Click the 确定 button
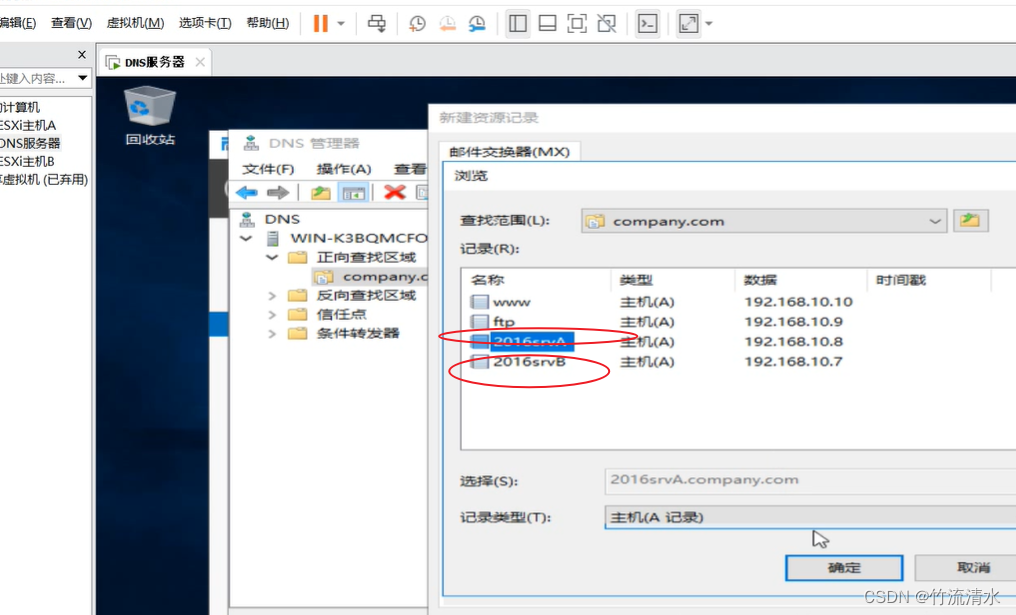The height and width of the screenshot is (615, 1016). tap(844, 568)
